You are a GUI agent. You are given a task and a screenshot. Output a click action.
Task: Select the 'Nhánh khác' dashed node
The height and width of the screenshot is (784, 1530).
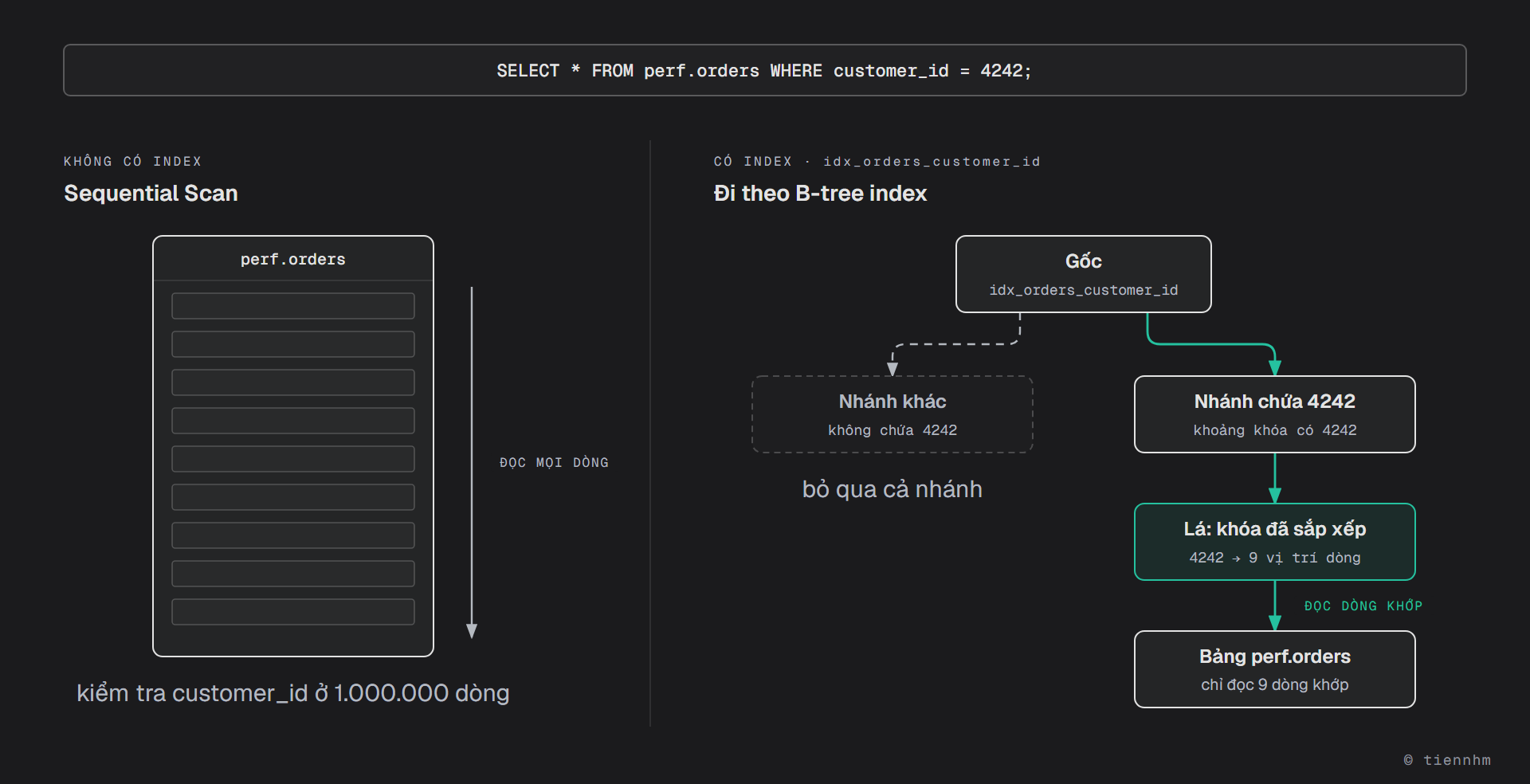pos(892,414)
